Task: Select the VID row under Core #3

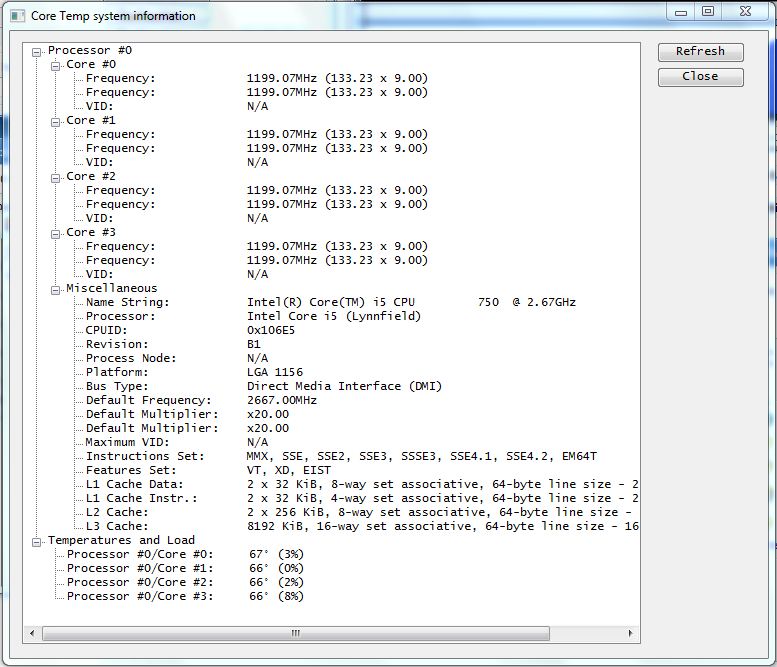Action: click(177, 274)
